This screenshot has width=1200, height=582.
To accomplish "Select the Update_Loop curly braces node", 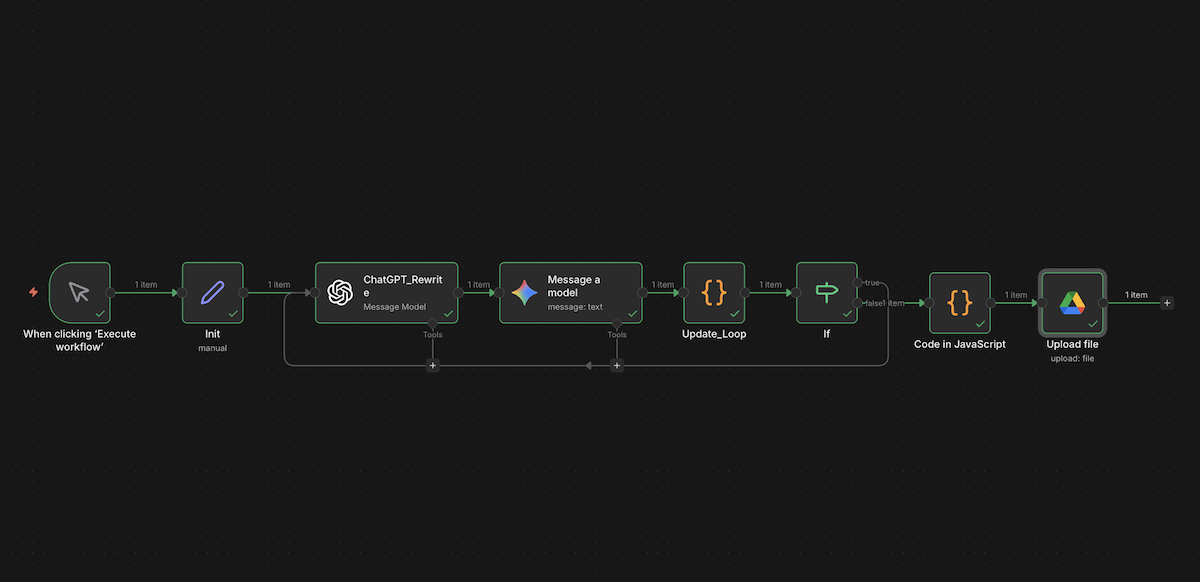I will tap(714, 292).
